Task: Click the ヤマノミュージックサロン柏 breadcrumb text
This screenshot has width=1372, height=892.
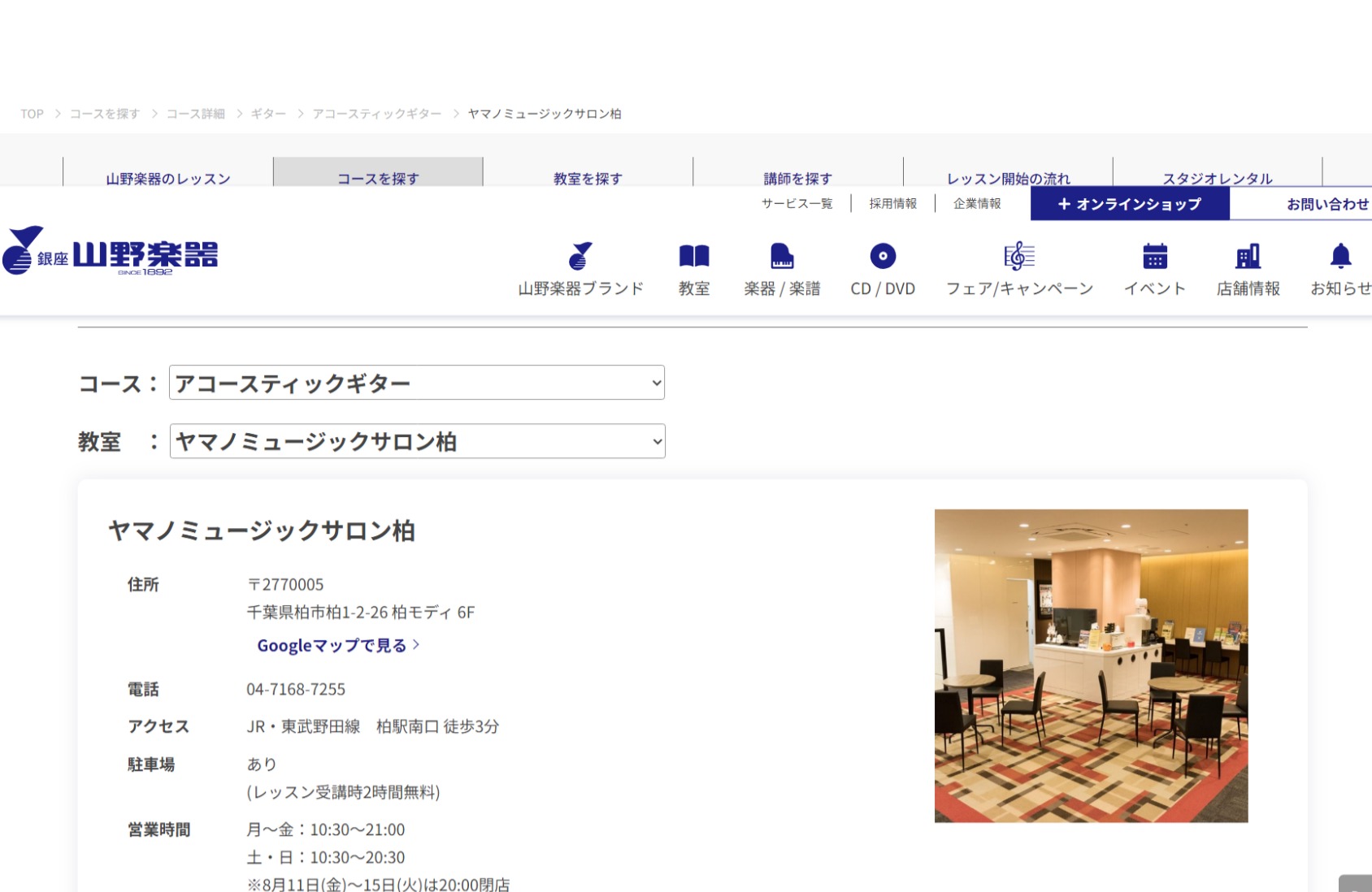Action: pos(545,114)
